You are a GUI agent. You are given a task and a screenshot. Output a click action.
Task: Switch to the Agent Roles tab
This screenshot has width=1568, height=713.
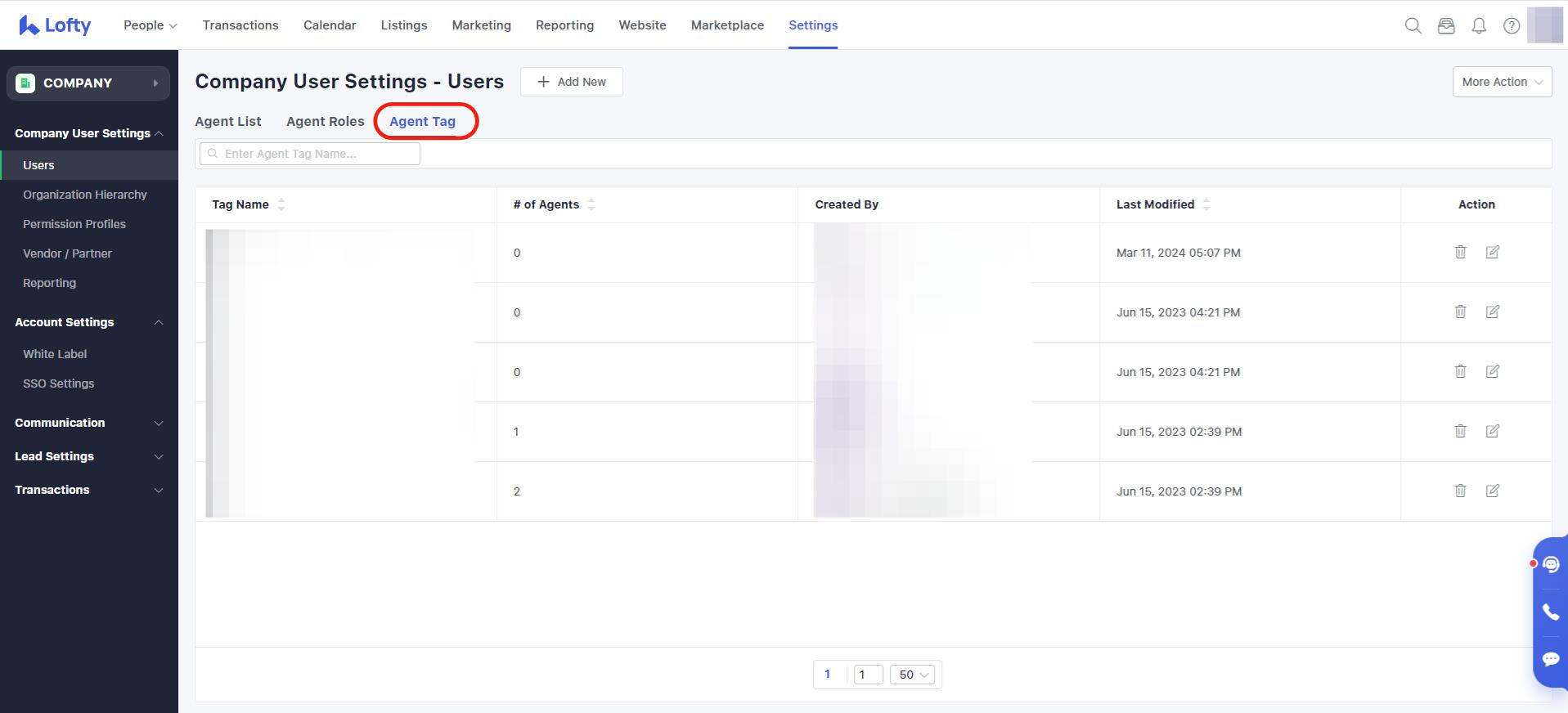tap(325, 121)
